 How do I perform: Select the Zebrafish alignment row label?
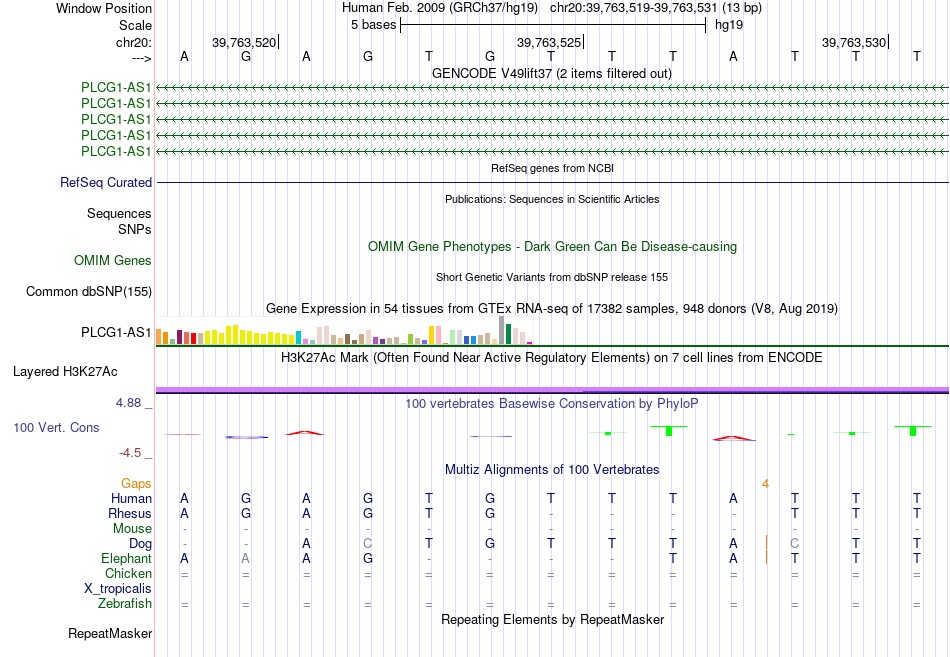point(125,604)
